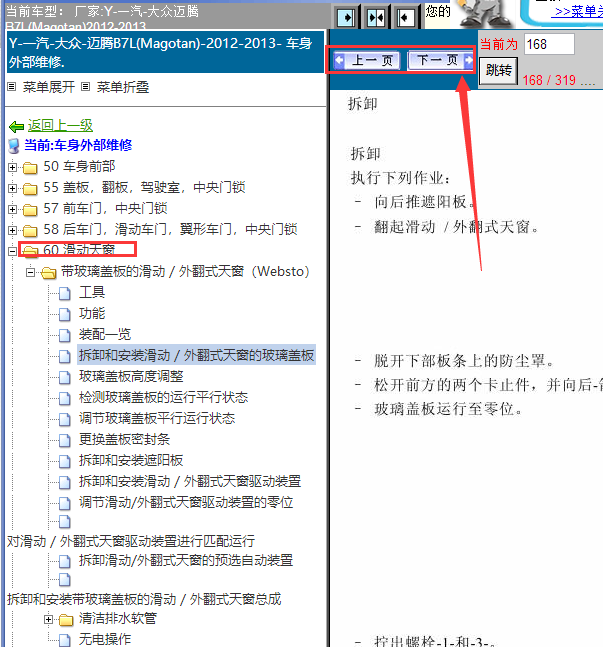Screen dimensions: 603x647
Task: Expand the 55 盖板，翻板，驾驶室 node
Action: coord(12,189)
